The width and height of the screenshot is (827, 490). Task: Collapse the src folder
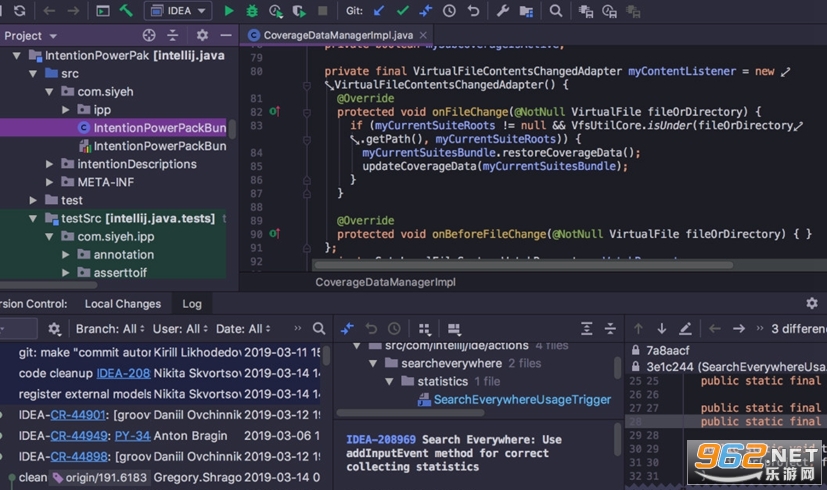pos(33,74)
